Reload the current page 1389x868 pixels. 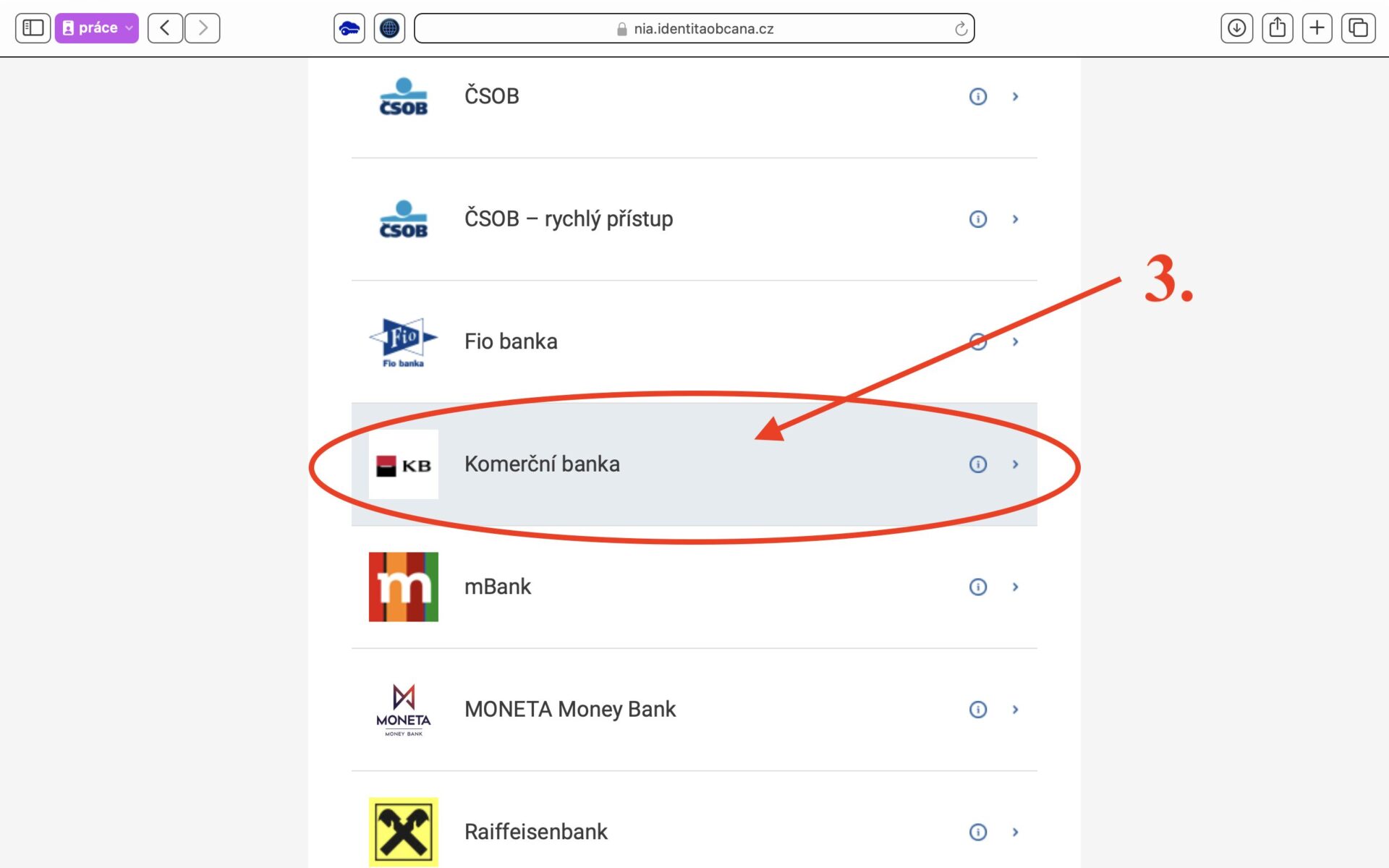pos(961,29)
